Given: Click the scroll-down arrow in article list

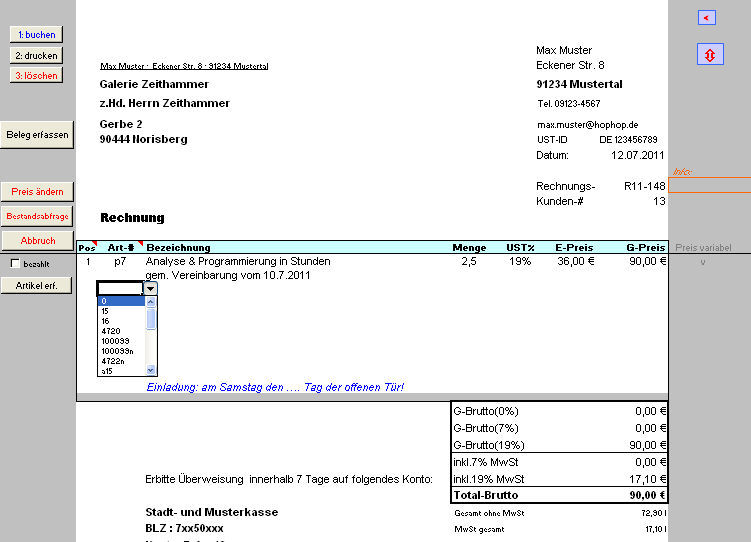Looking at the screenshot, I should pyautogui.click(x=152, y=369).
